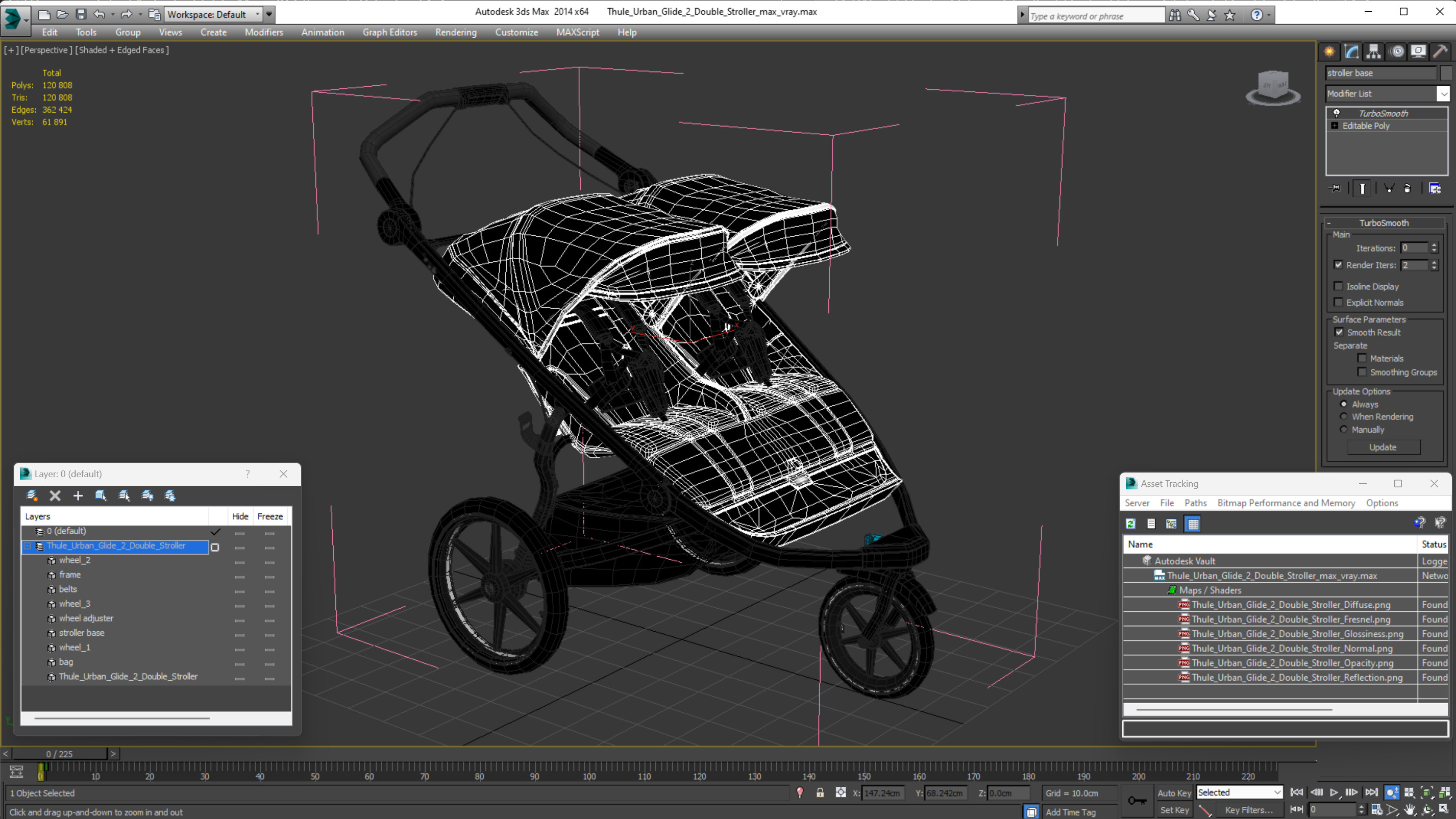Open the Create command panel tab
This screenshot has width=1456, height=819.
coord(1329,52)
